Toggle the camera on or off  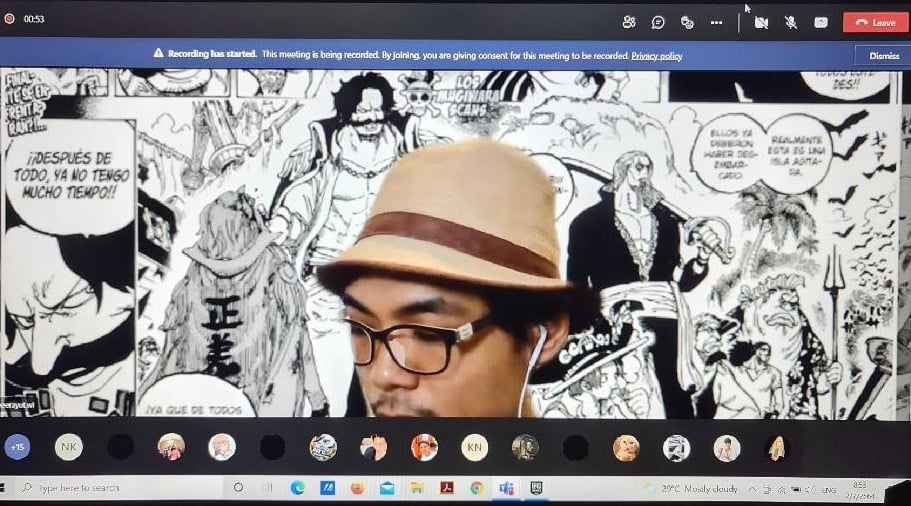(761, 23)
